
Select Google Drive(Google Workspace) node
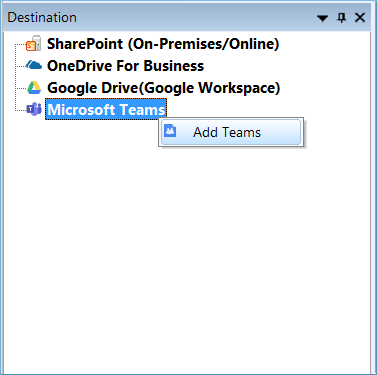(x=163, y=88)
